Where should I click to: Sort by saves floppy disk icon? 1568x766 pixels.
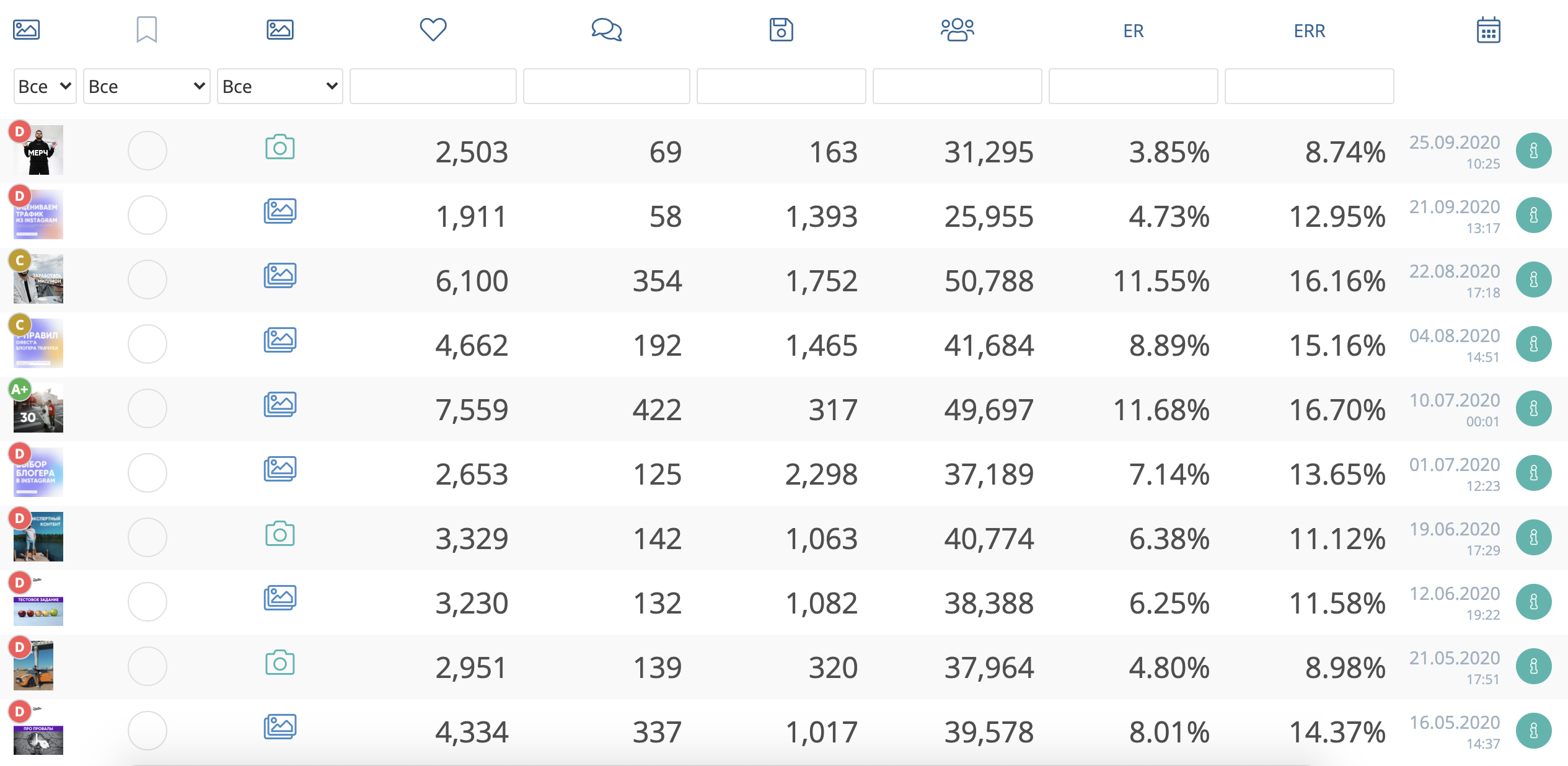(x=781, y=29)
